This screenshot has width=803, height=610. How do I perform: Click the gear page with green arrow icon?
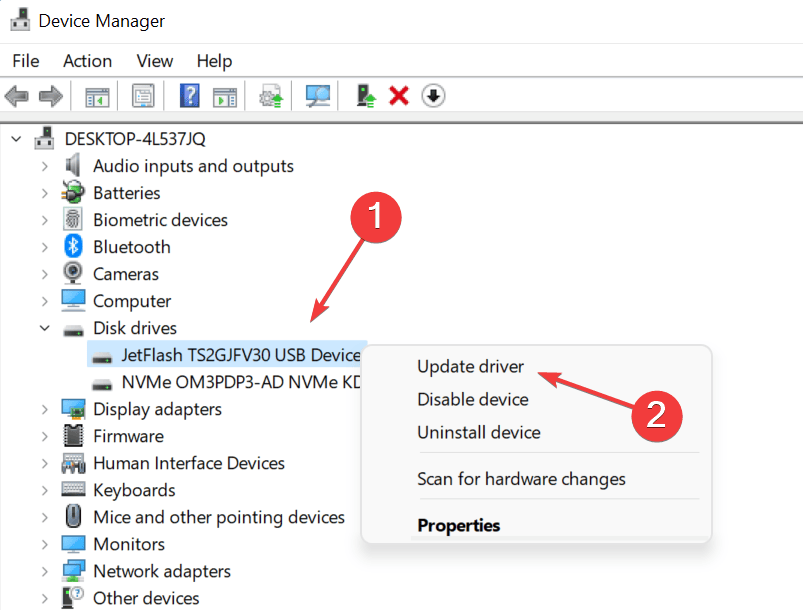tap(270, 96)
